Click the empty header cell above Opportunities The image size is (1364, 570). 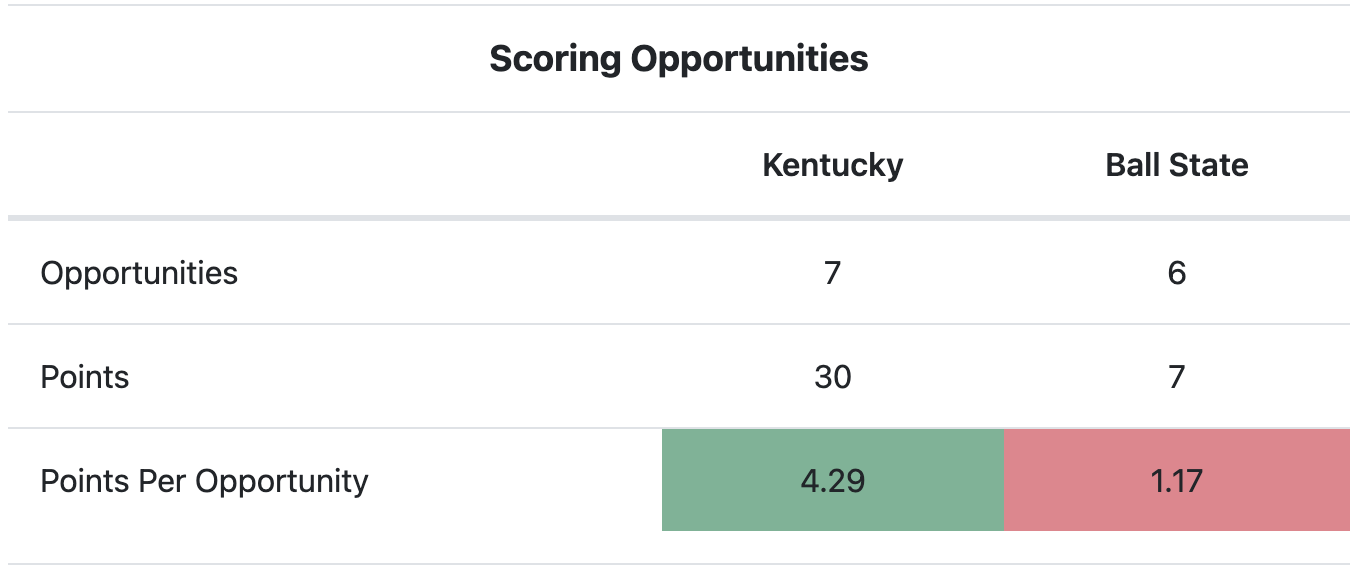(x=335, y=165)
